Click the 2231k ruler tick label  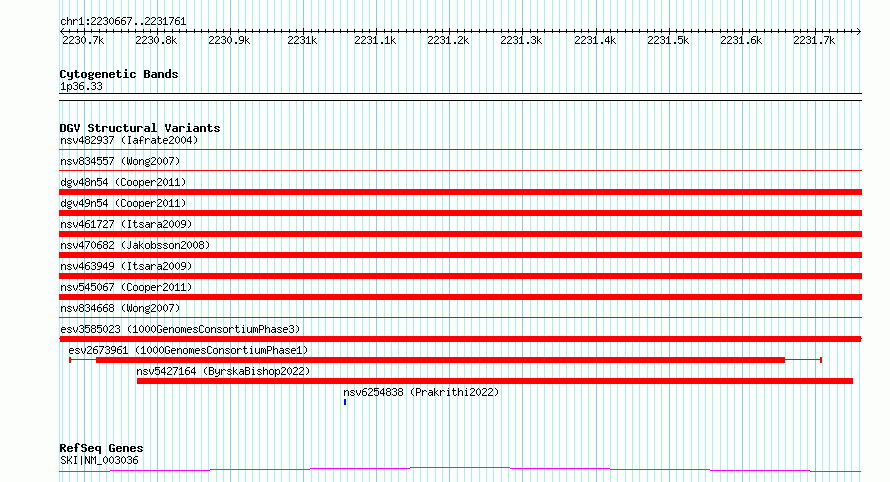[302, 40]
